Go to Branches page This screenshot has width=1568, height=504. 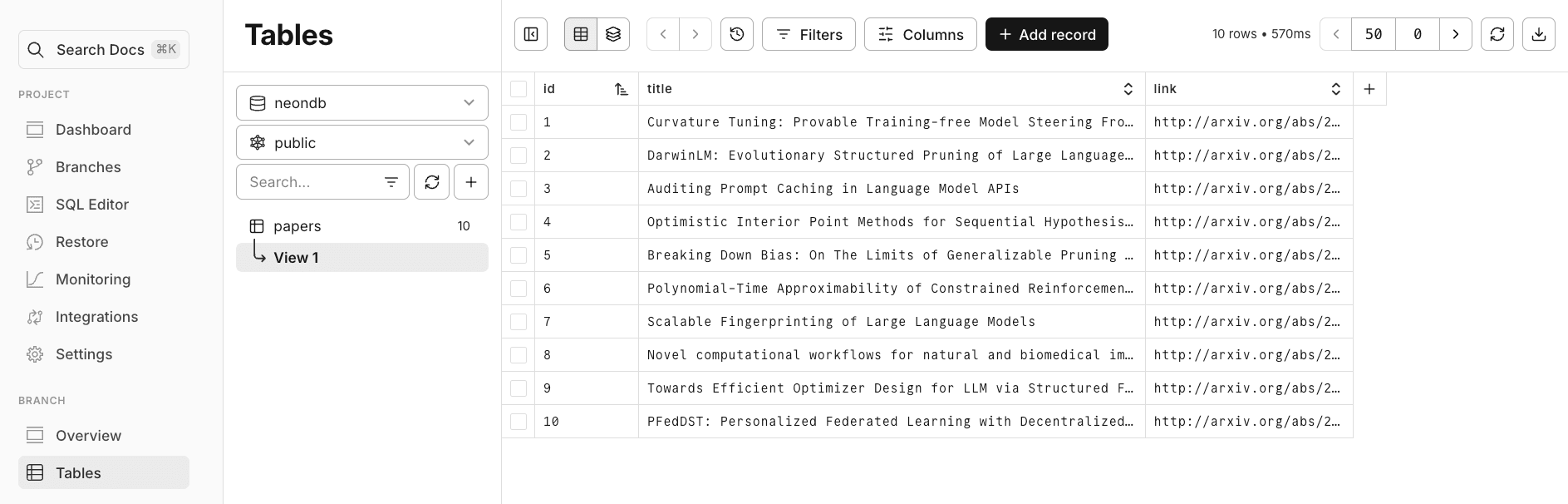(88, 167)
